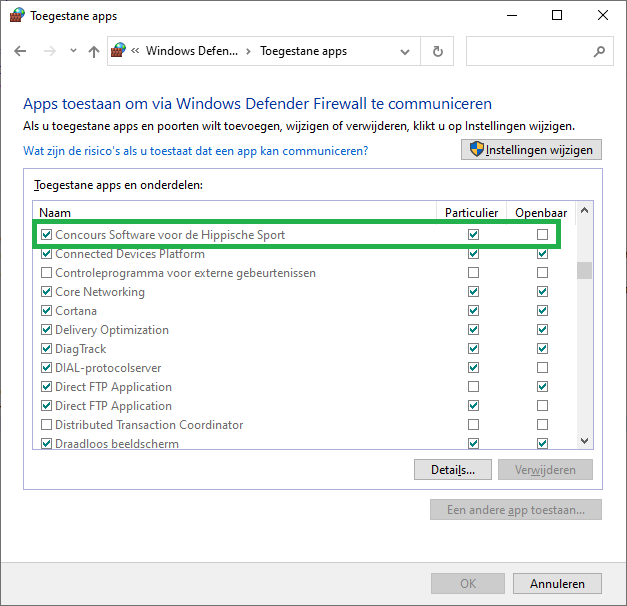Refresh the Toegestane apps page
The width and height of the screenshot is (627, 606).
click(x=437, y=51)
